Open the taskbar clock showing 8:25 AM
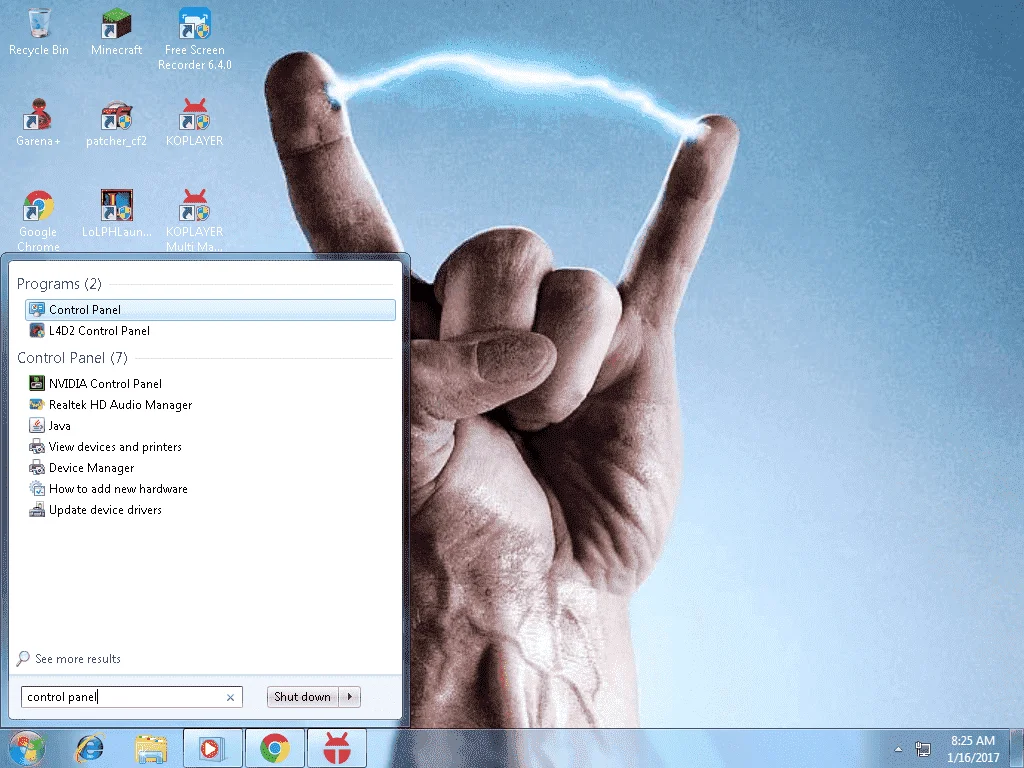The image size is (1024, 768). click(x=972, y=748)
